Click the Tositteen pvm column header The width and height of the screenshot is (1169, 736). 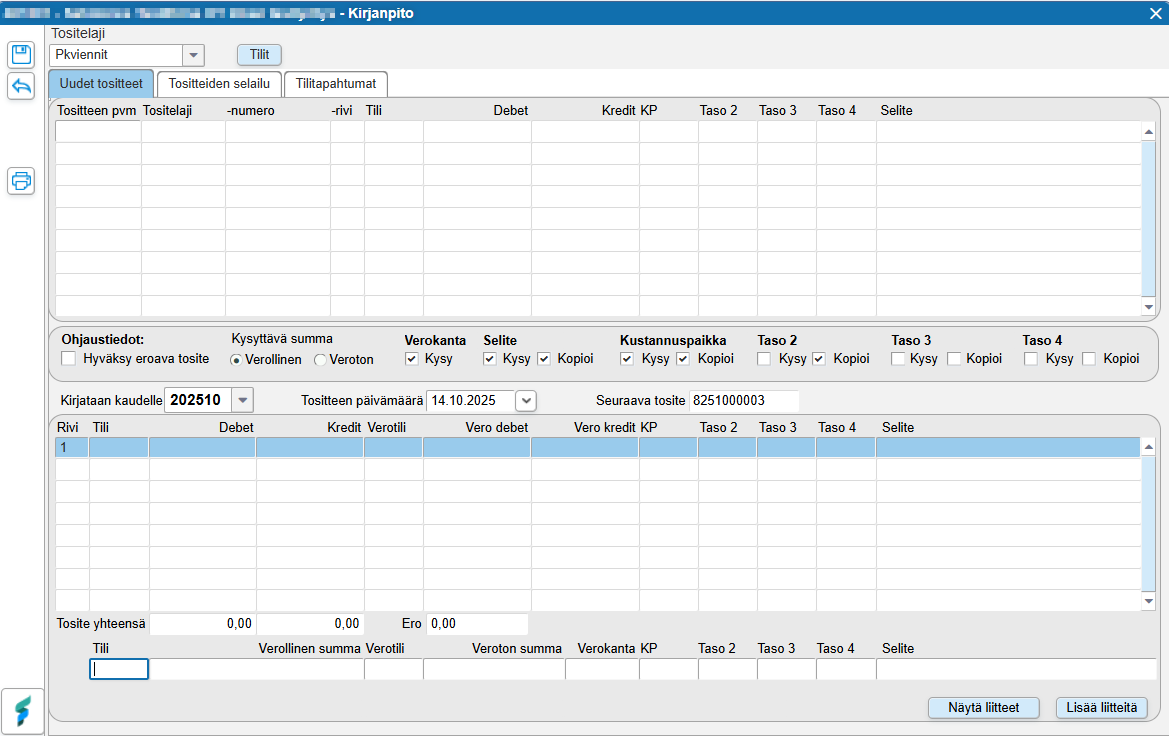coord(97,110)
